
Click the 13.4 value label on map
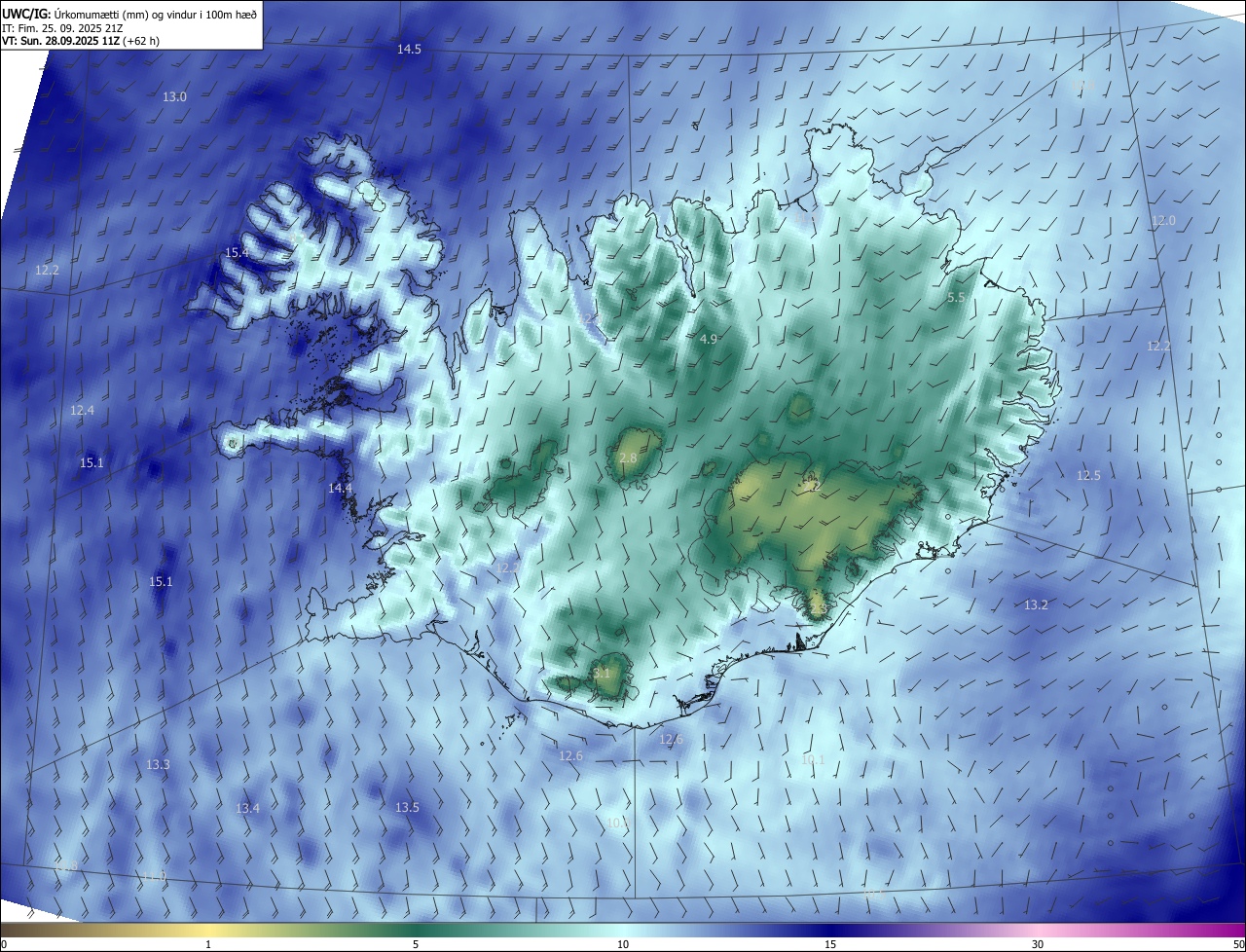(x=247, y=808)
